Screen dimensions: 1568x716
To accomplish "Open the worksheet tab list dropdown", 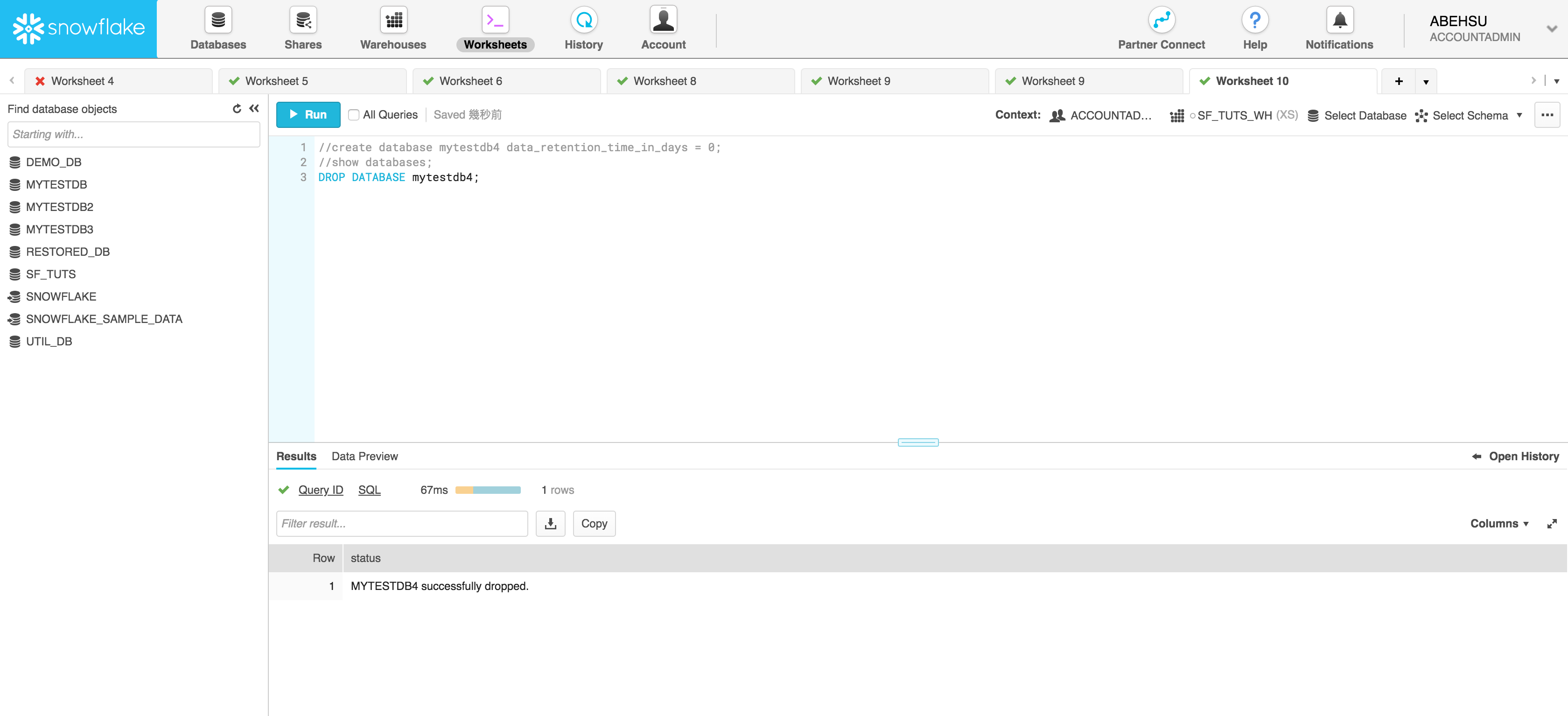I will (1556, 82).
